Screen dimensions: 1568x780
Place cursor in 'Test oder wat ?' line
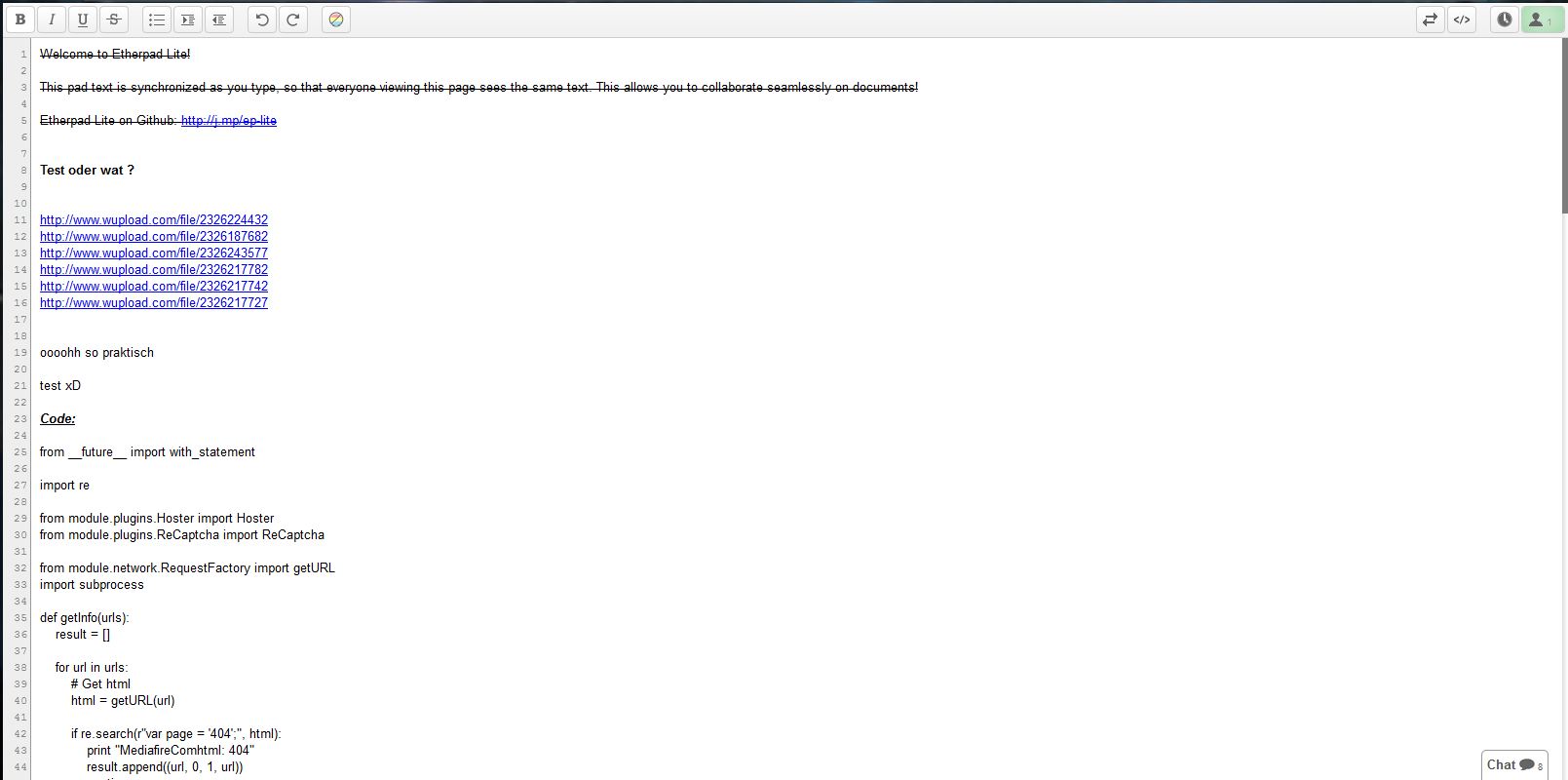point(87,171)
